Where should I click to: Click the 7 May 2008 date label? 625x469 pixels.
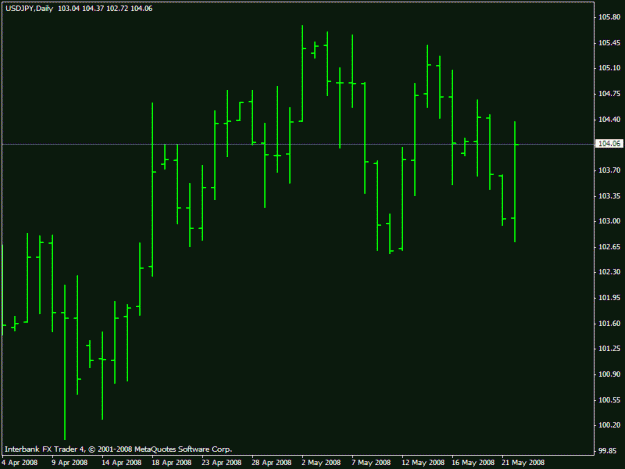[371, 463]
